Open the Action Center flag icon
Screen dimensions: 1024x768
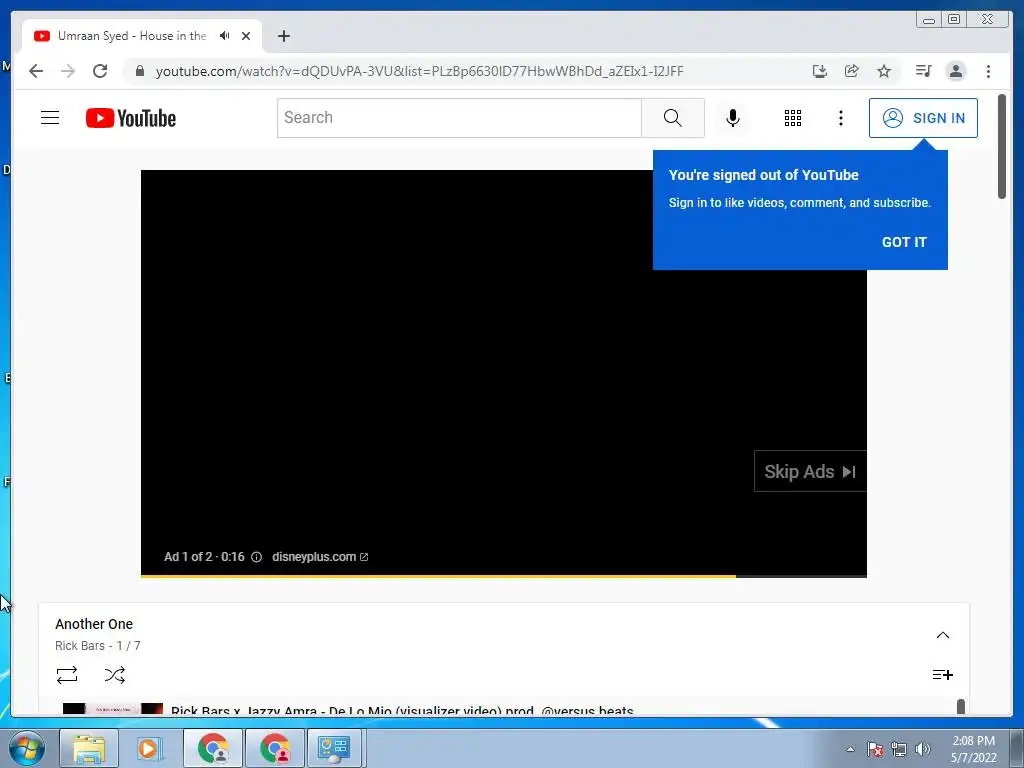[875, 749]
